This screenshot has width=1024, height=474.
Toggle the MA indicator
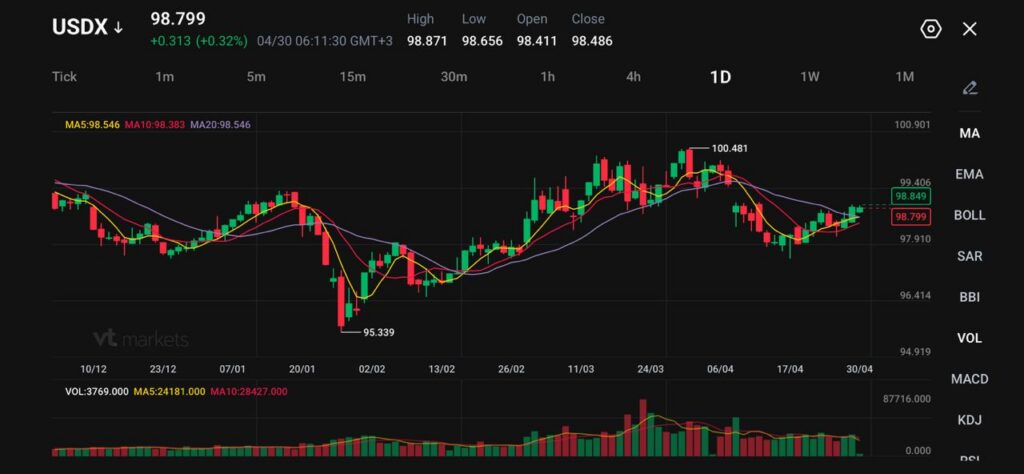pyautogui.click(x=969, y=133)
